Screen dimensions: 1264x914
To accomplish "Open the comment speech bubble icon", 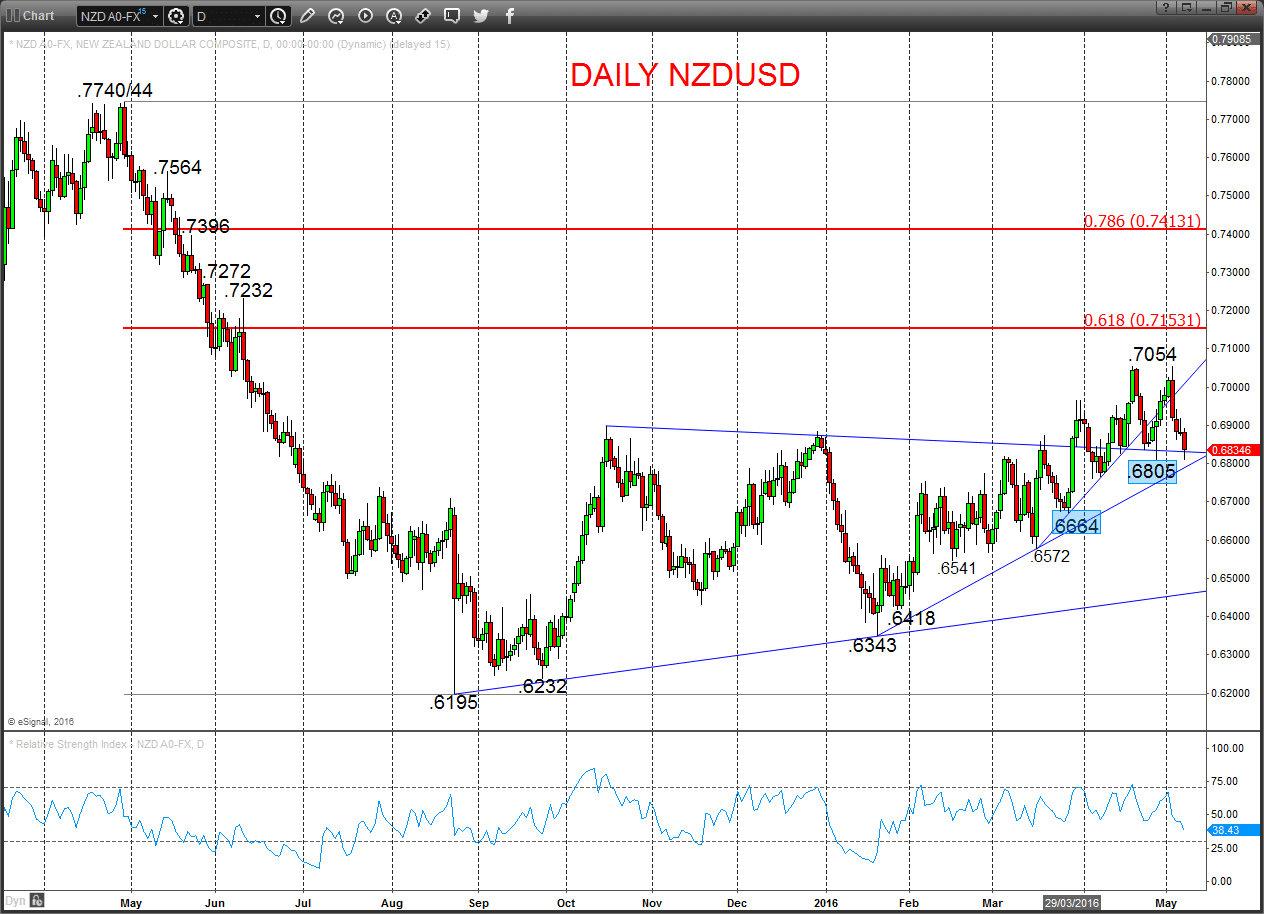I will tap(452, 16).
